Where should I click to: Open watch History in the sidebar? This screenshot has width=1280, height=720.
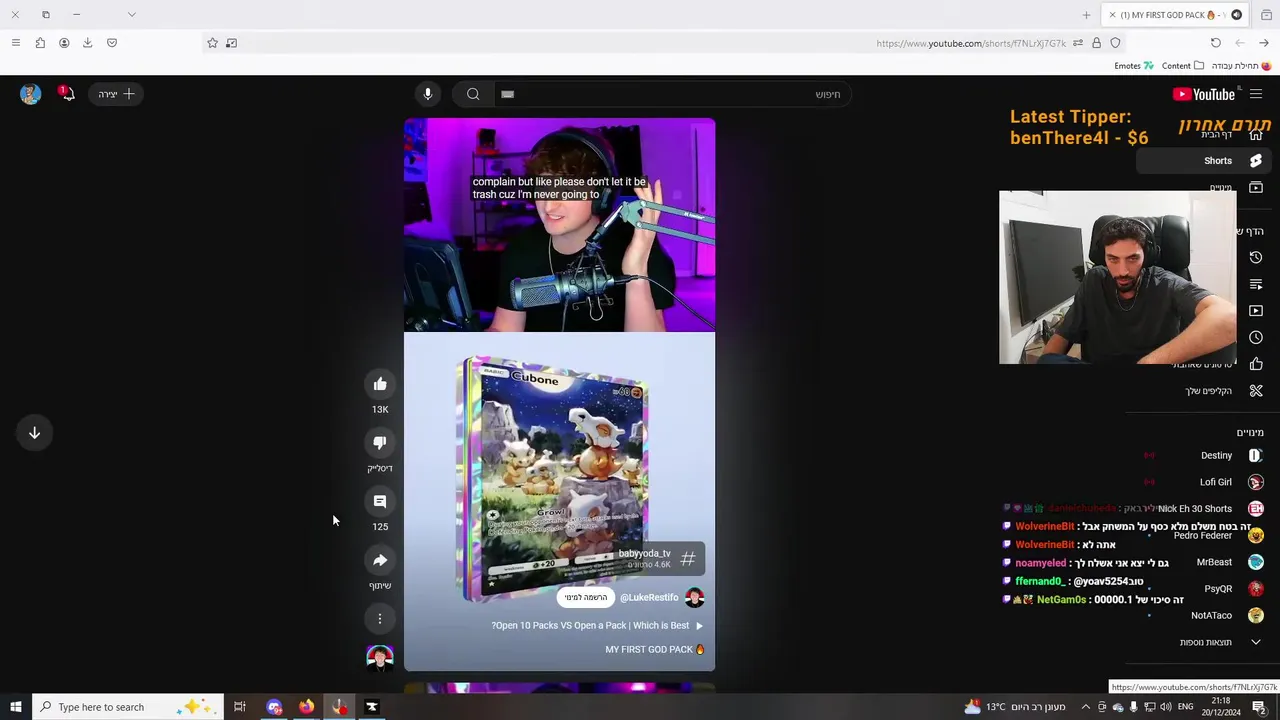point(1256,257)
